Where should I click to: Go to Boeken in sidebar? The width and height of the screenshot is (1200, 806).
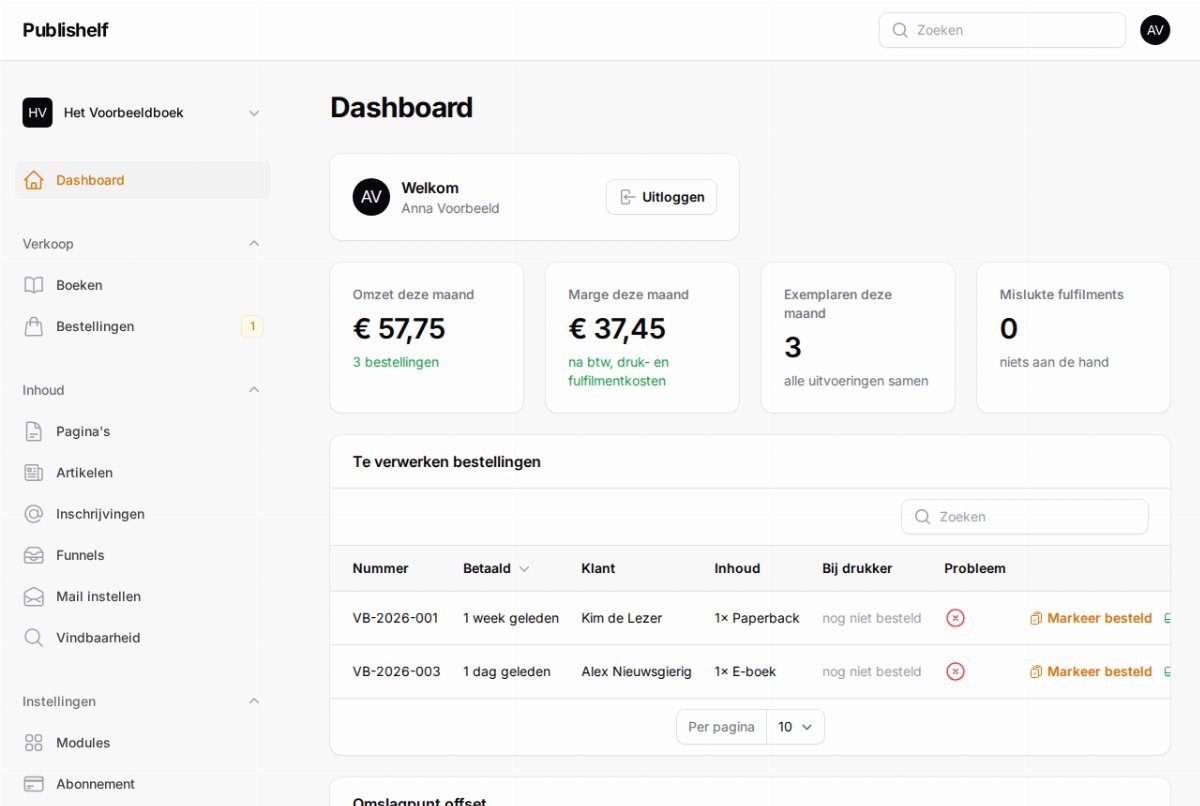click(x=142, y=285)
